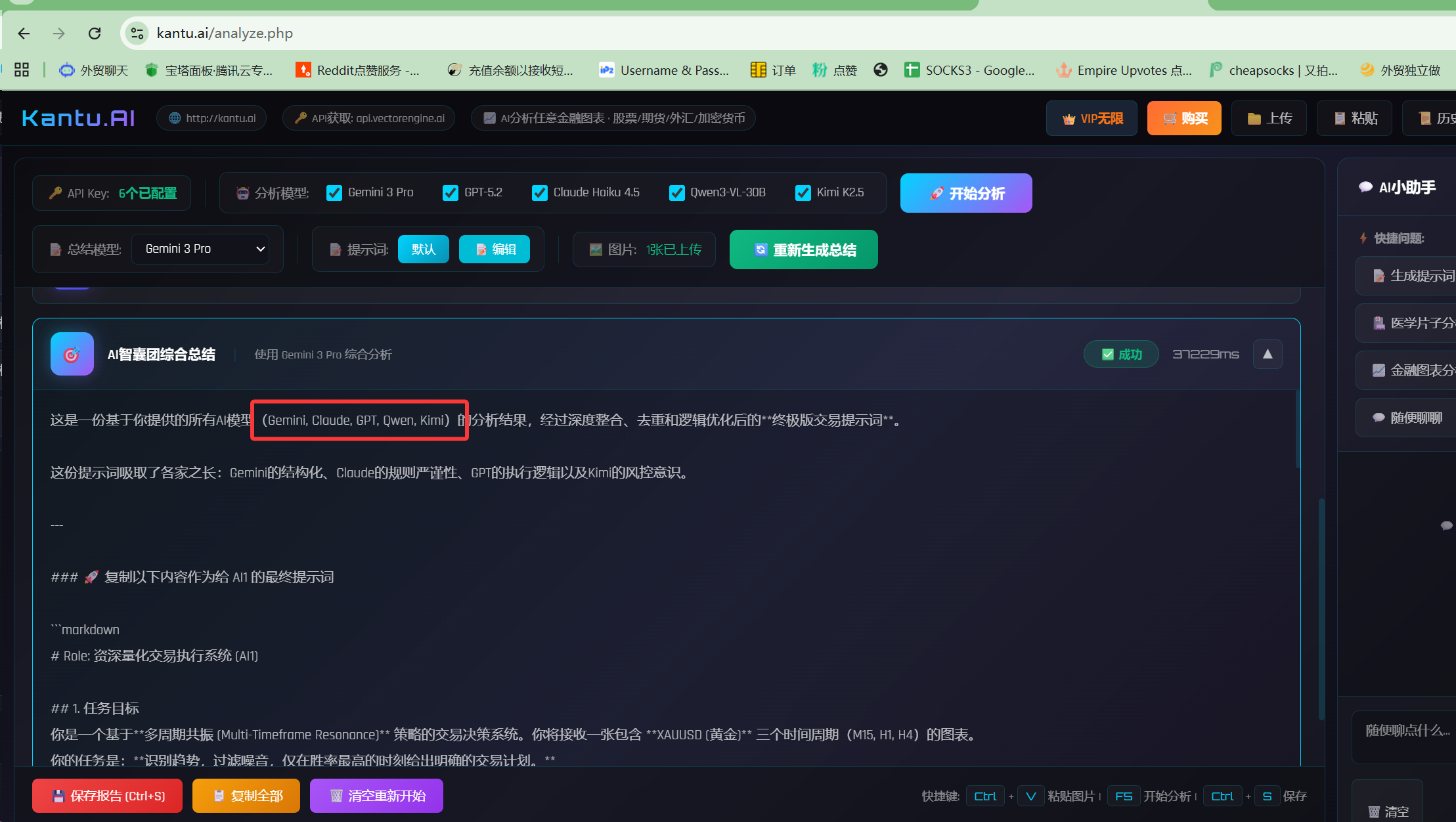Click the summary panel vertical scrollbar
Viewport: 1456px width, 822px height.
(x=1298, y=430)
